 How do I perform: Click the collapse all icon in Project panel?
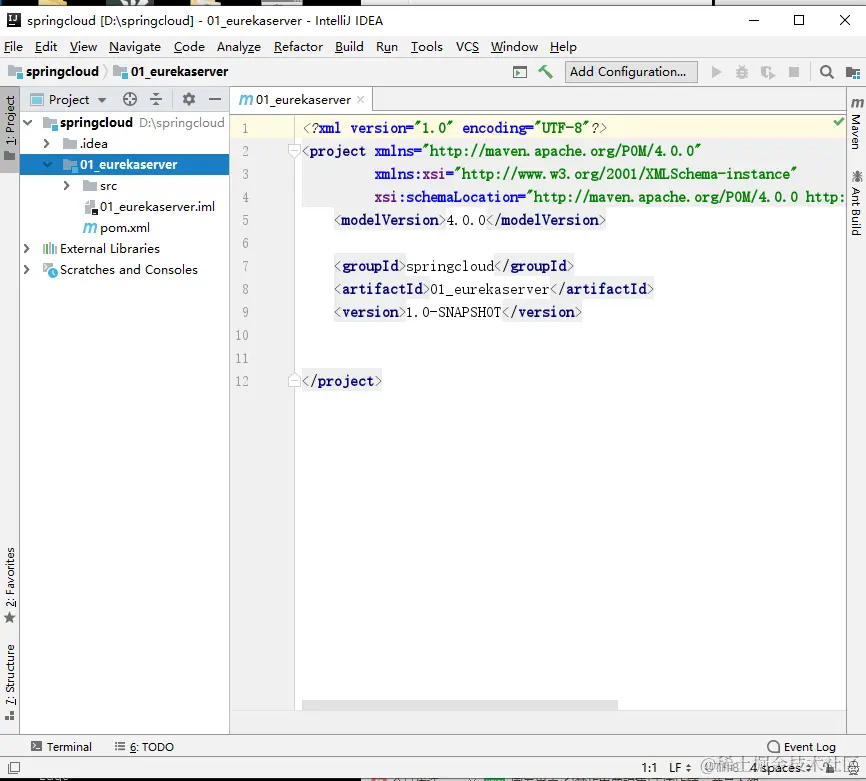[156, 99]
